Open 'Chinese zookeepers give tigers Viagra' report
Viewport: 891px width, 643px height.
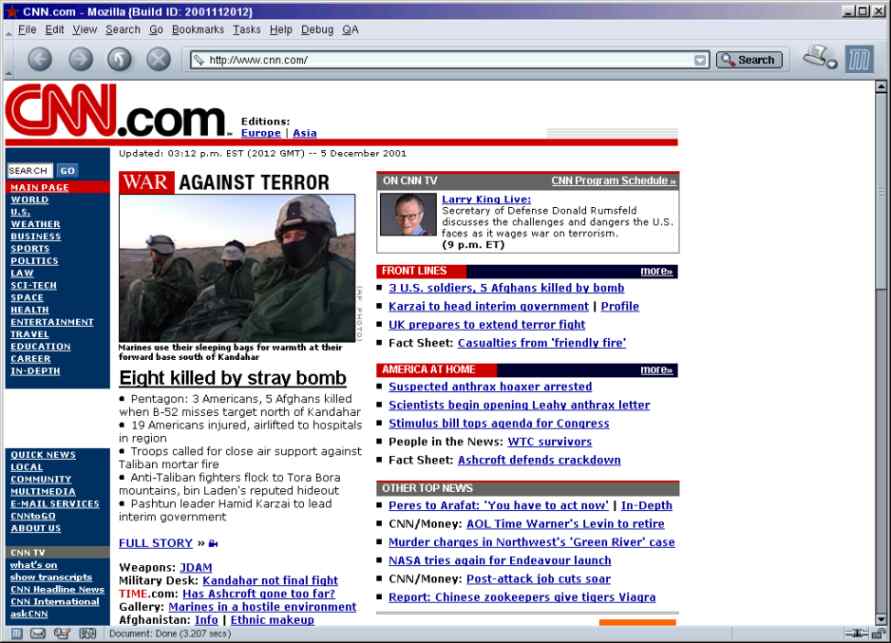(x=522, y=598)
